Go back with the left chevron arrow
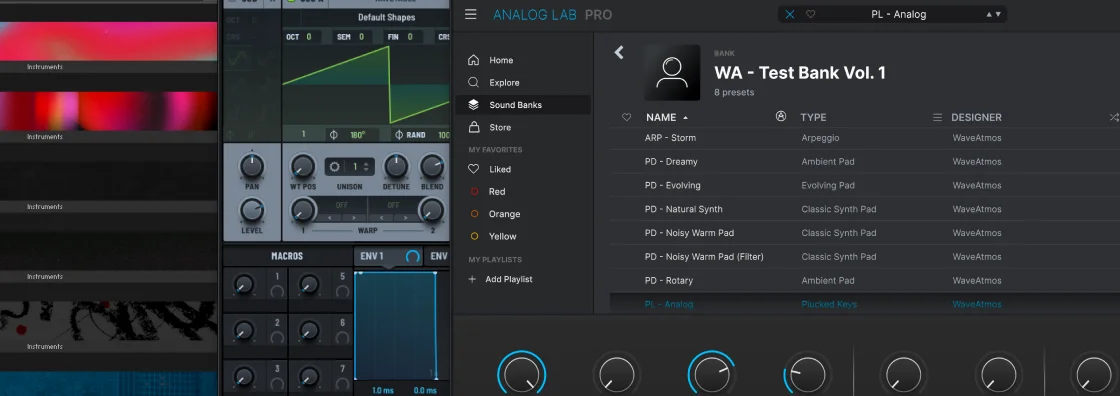This screenshot has height=396, width=1120. (x=619, y=52)
